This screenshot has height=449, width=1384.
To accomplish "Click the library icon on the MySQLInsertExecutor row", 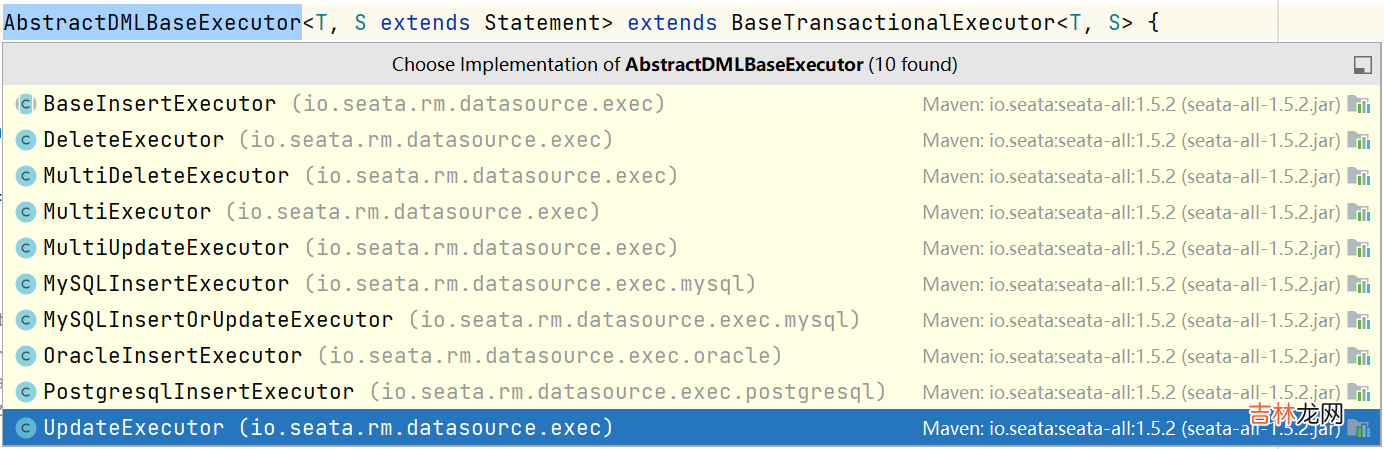I will coord(1358,284).
